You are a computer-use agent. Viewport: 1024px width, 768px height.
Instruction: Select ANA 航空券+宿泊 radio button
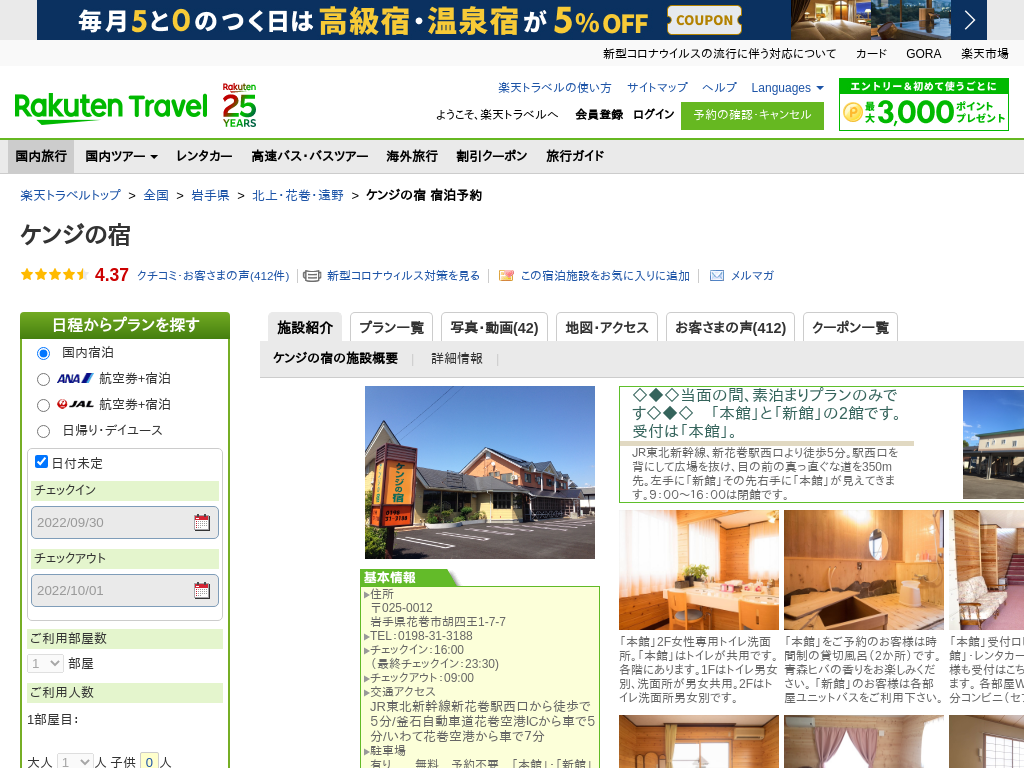coord(43,379)
